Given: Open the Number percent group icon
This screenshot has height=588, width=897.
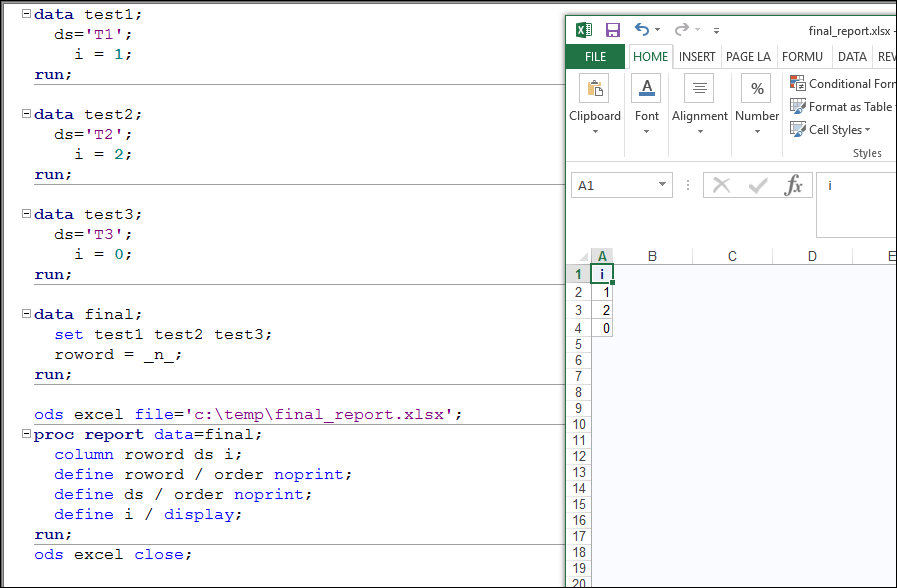Looking at the screenshot, I should 757,89.
